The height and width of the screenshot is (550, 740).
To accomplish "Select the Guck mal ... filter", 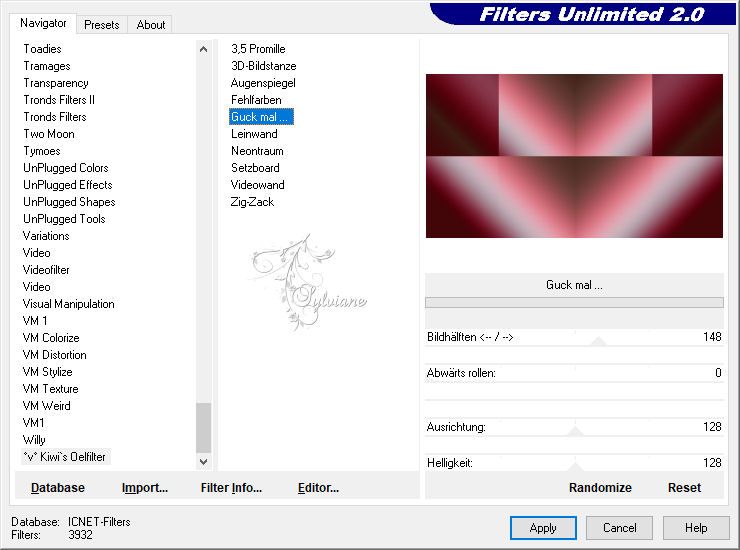I will (261, 117).
